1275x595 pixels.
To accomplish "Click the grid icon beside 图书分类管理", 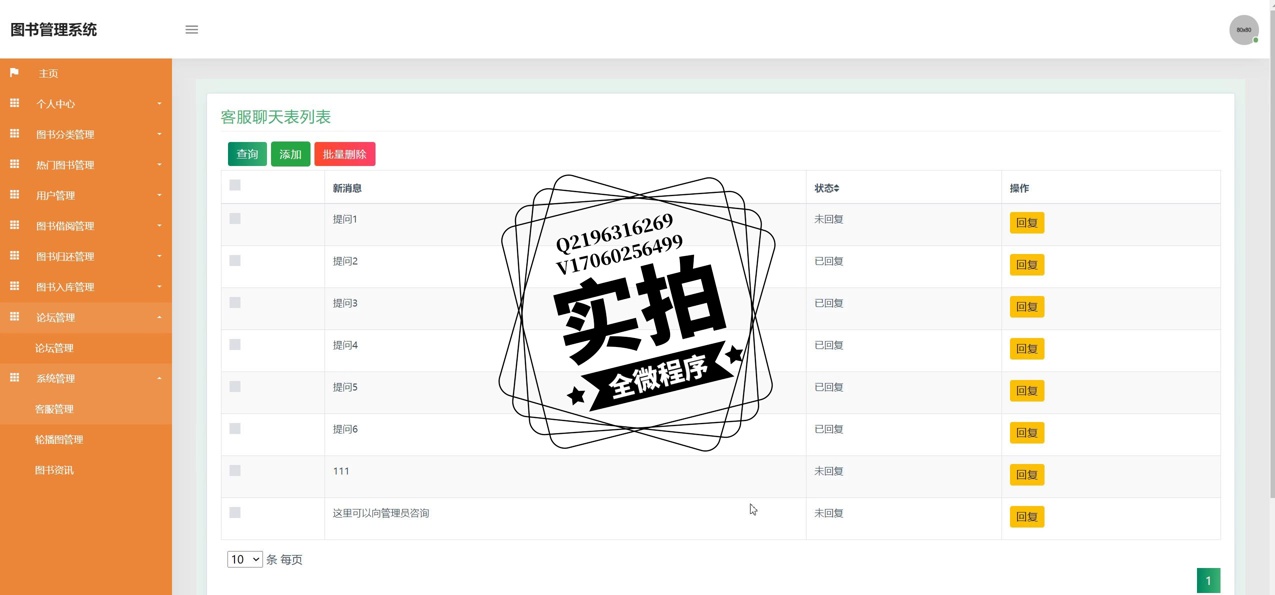I will pos(14,134).
